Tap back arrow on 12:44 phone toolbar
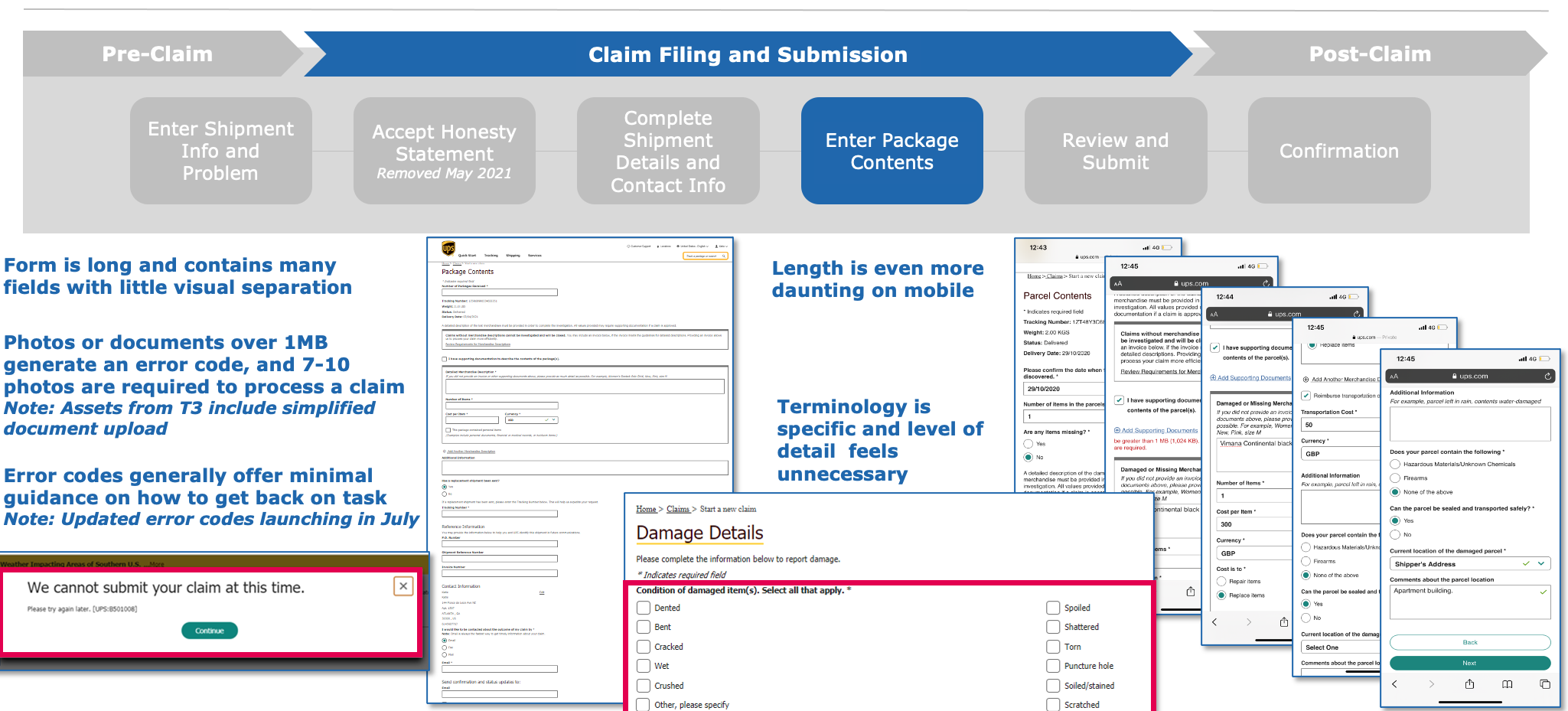The width and height of the screenshot is (1568, 711). 1214,622
